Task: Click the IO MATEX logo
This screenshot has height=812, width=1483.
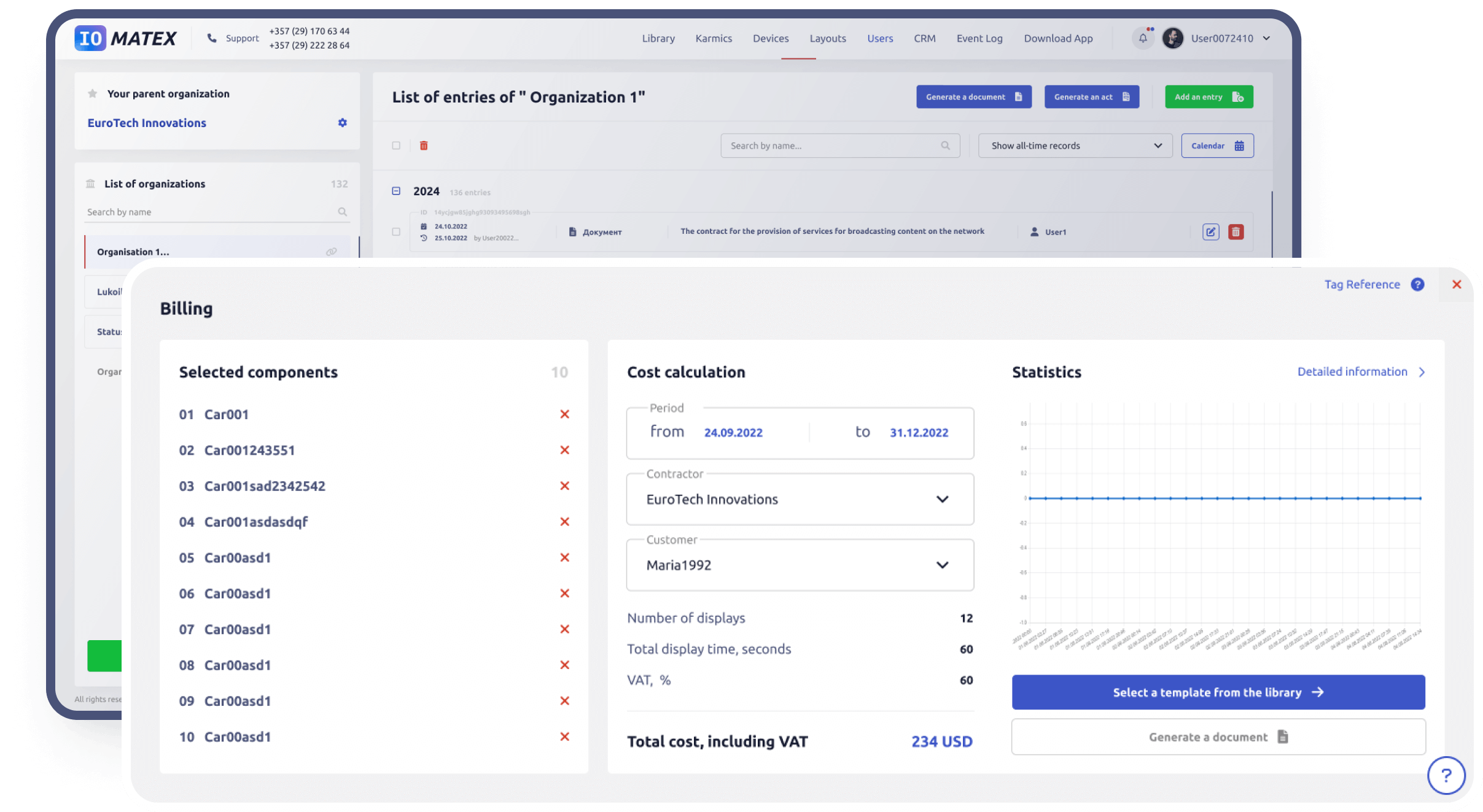Action: (125, 38)
